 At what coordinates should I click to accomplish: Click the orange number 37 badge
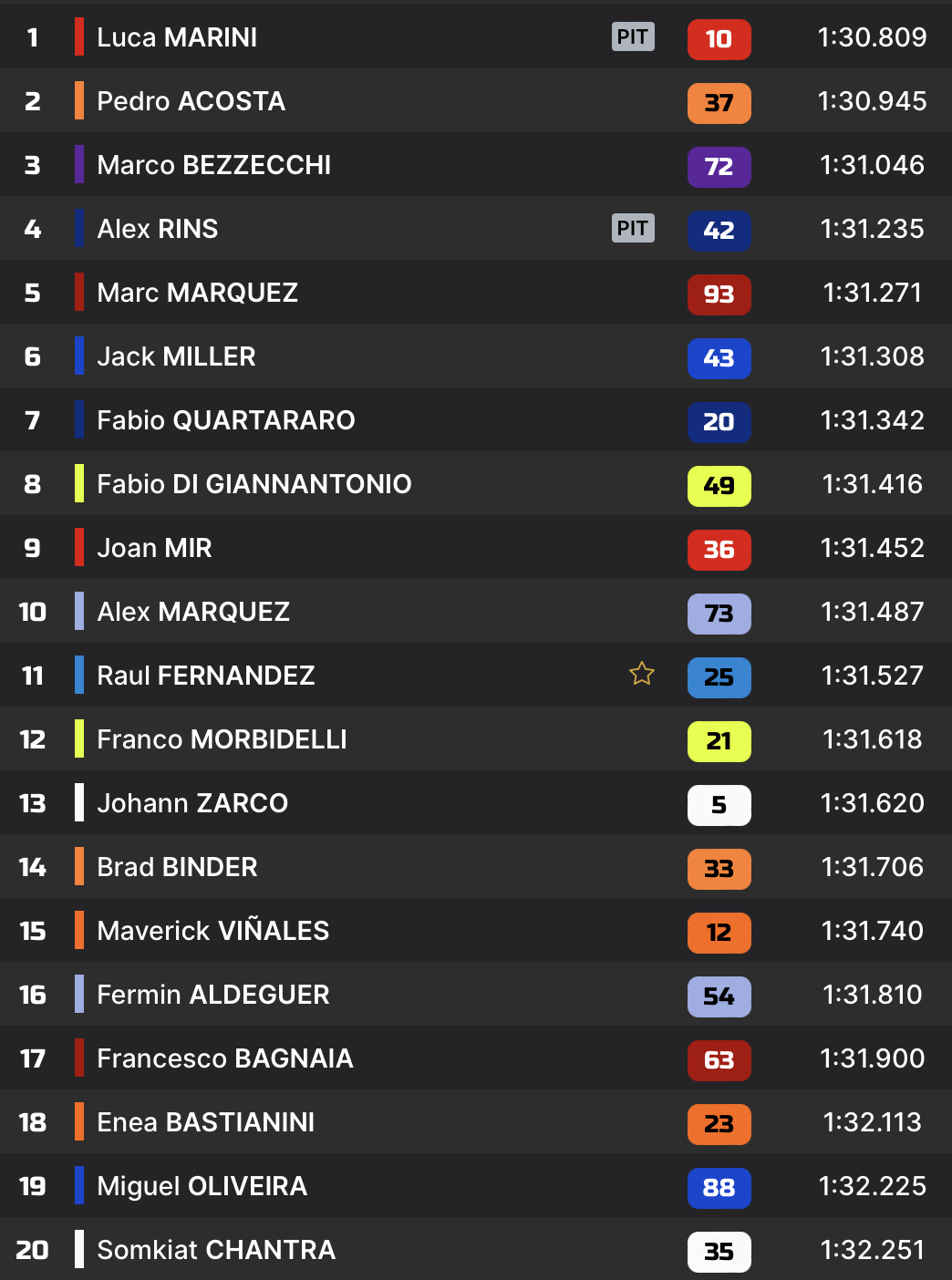click(719, 103)
